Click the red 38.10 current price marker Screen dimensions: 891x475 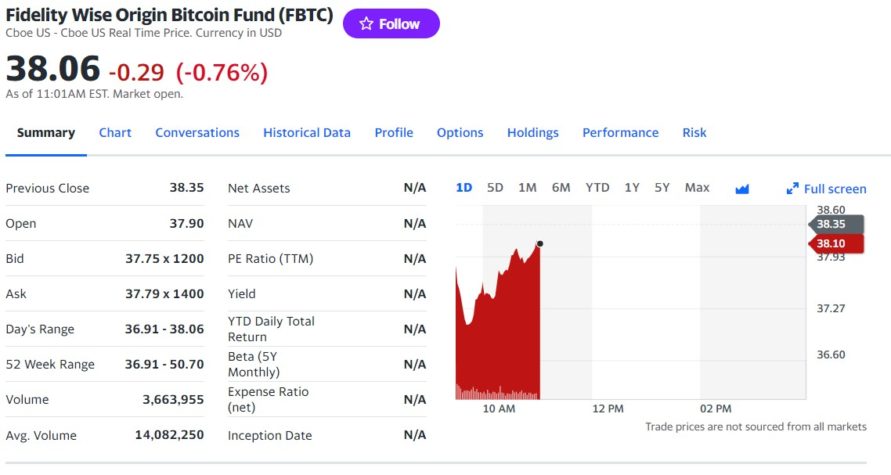pos(836,244)
